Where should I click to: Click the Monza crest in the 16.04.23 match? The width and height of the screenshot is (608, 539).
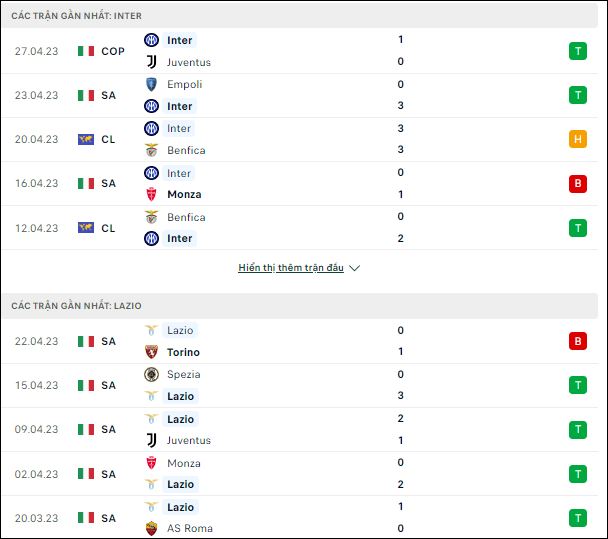coord(151,194)
